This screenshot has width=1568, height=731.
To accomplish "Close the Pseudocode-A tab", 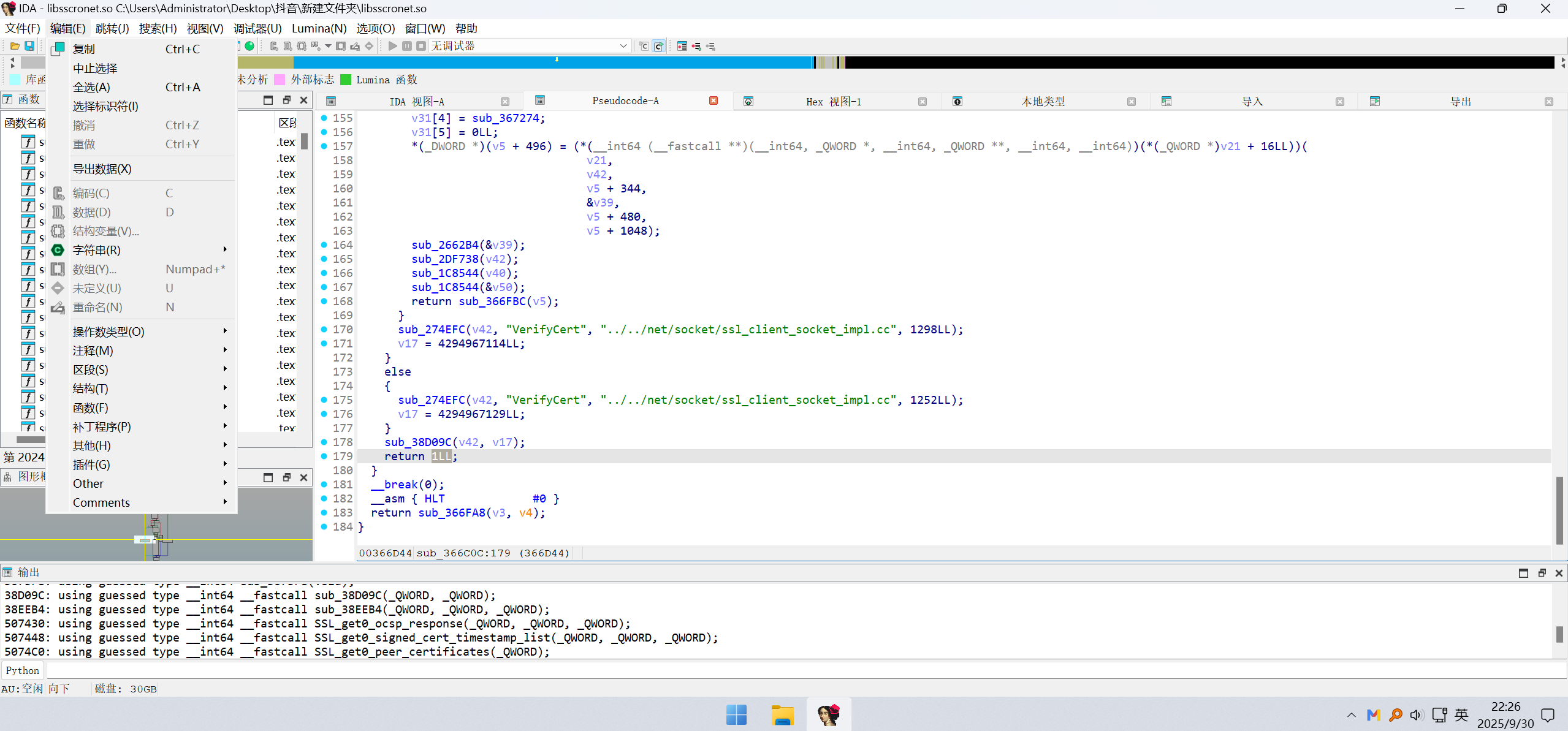I will [x=714, y=100].
